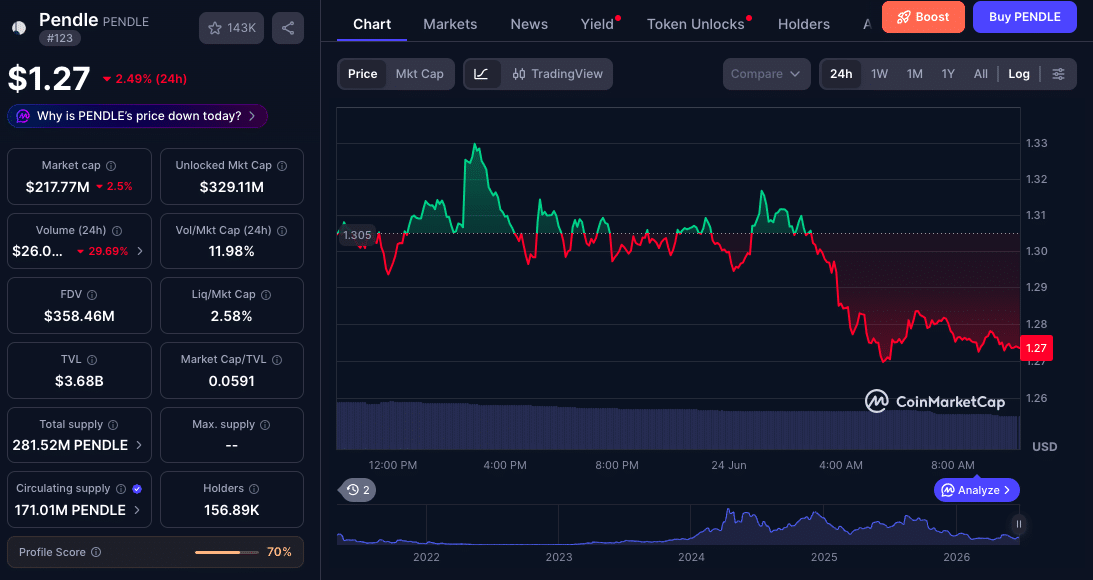The width and height of the screenshot is (1093, 580).
Task: Click the $358.46M FDV value
Action: [79, 316]
